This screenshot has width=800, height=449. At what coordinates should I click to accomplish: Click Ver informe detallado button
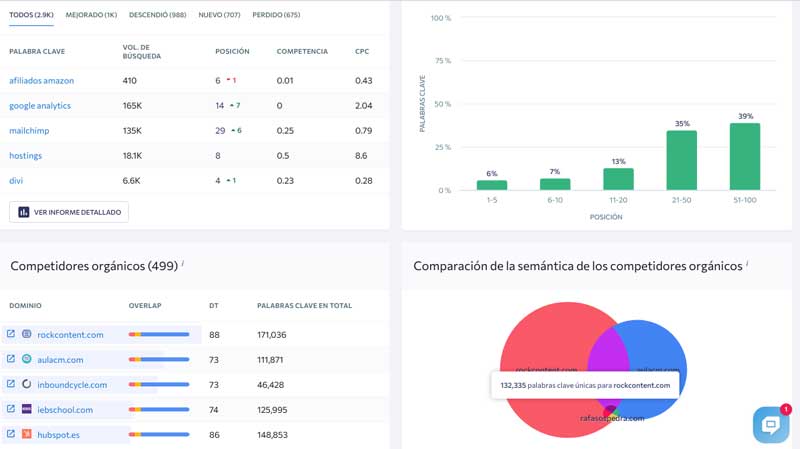coord(69,212)
